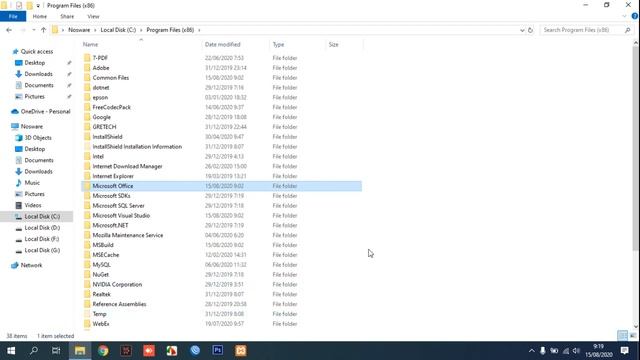Open the Videos icon in navigation pane
This screenshot has width=640, height=360.
tap(18, 205)
